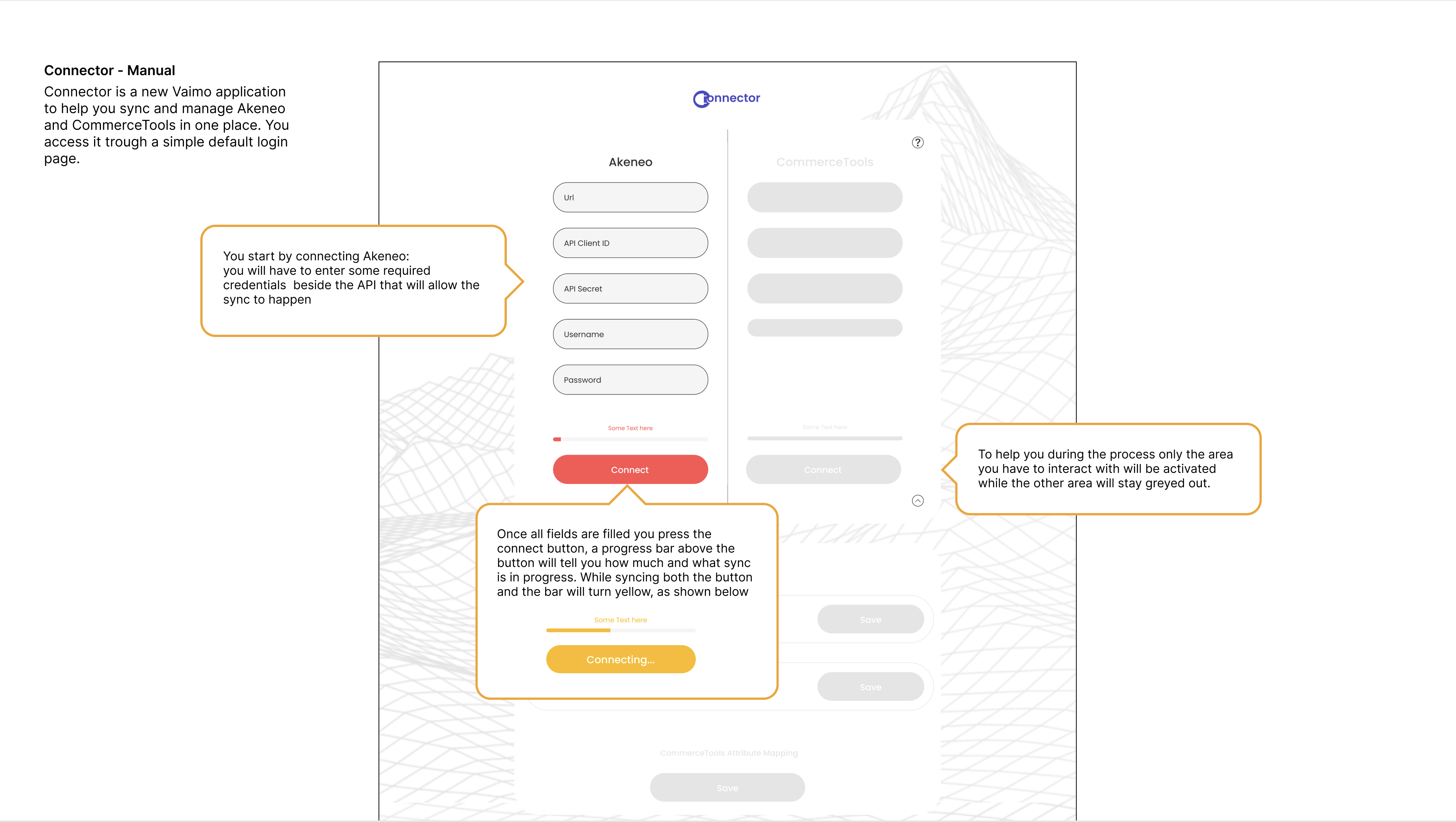Click the yellow Connecting... button

[621, 659]
